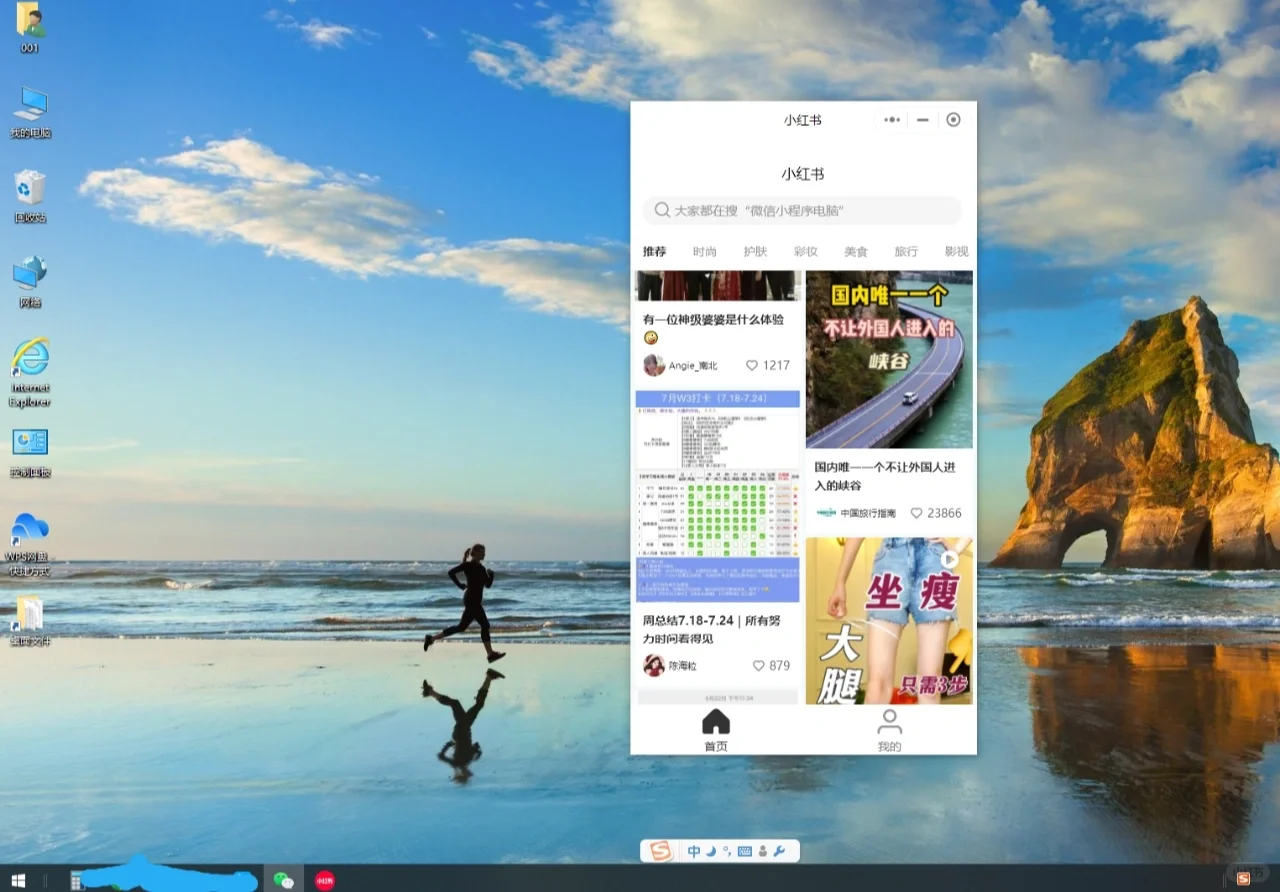
Task: Open the 旅行 category tab
Action: point(906,252)
